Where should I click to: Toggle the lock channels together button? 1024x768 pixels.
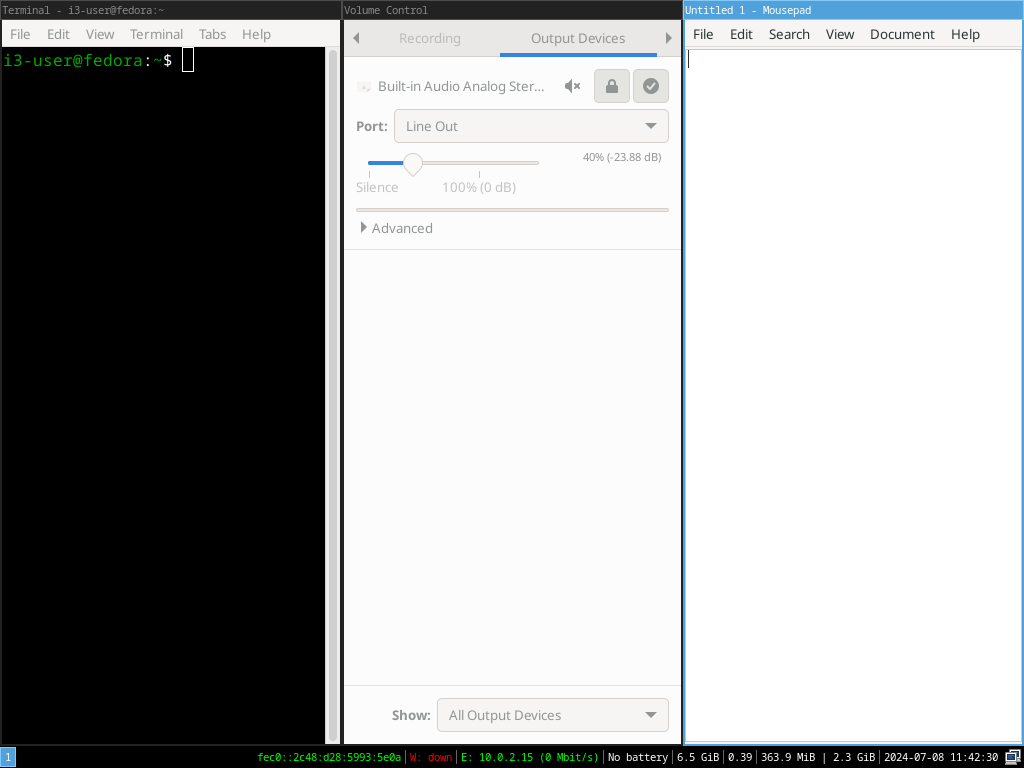pos(612,86)
